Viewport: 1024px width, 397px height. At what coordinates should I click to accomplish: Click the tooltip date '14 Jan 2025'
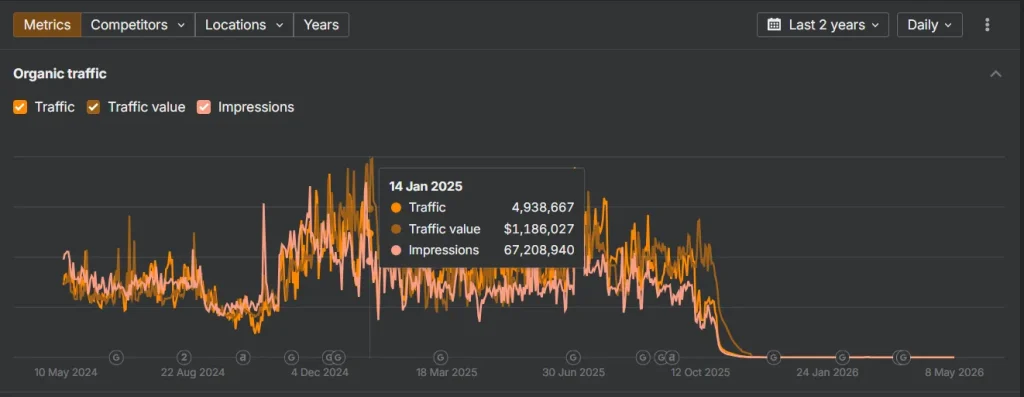point(426,186)
